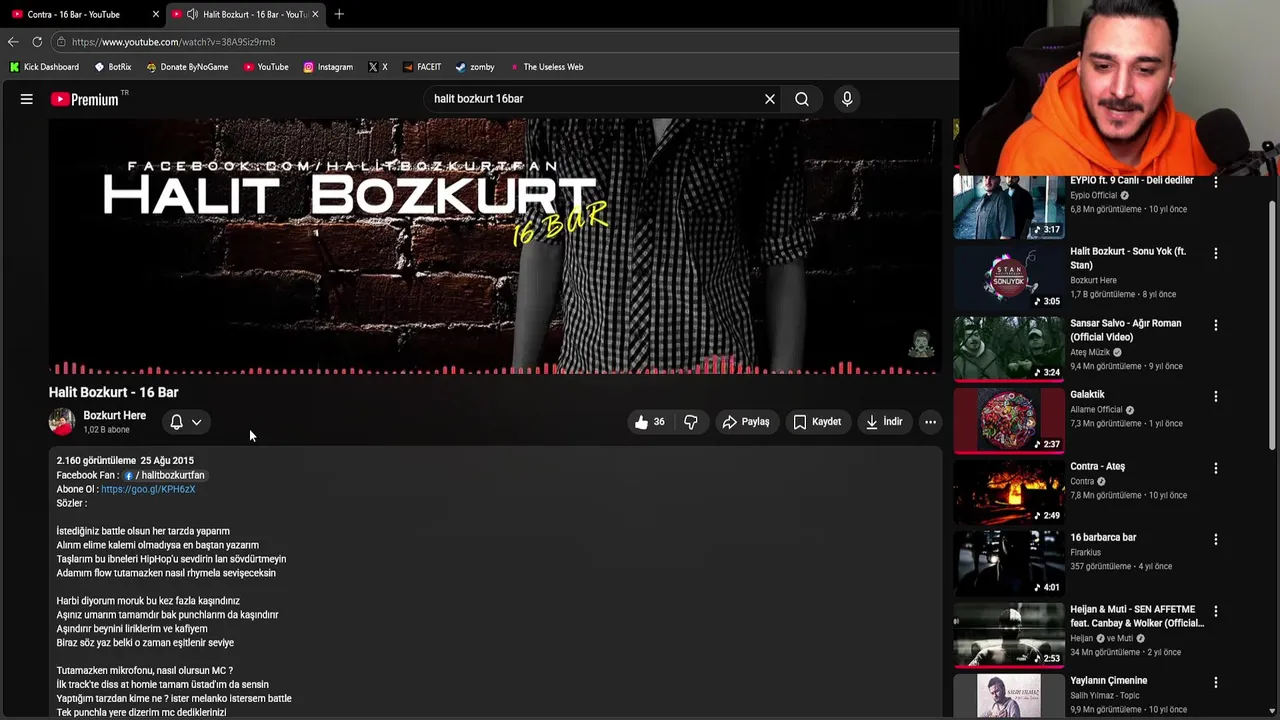The height and width of the screenshot is (720, 1280).
Task: Open the Allame Official channel name
Action: coord(1096,409)
